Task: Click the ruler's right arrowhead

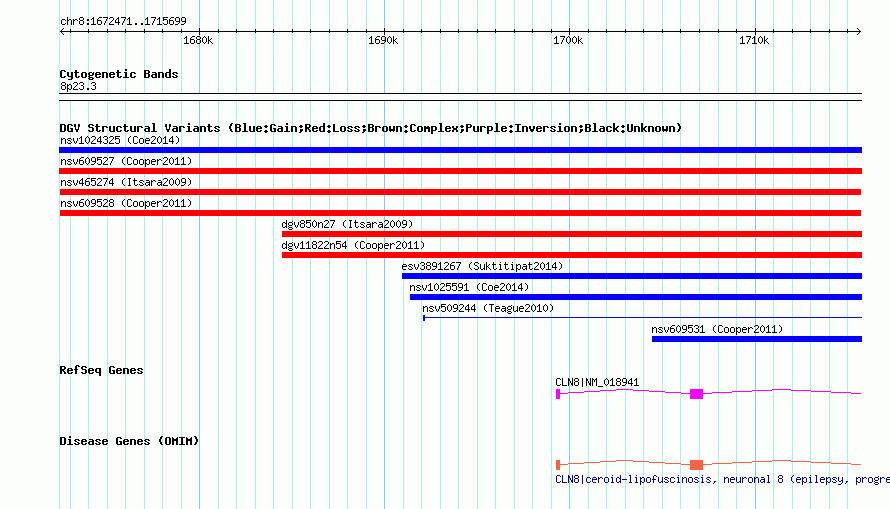Action: pyautogui.click(x=859, y=32)
